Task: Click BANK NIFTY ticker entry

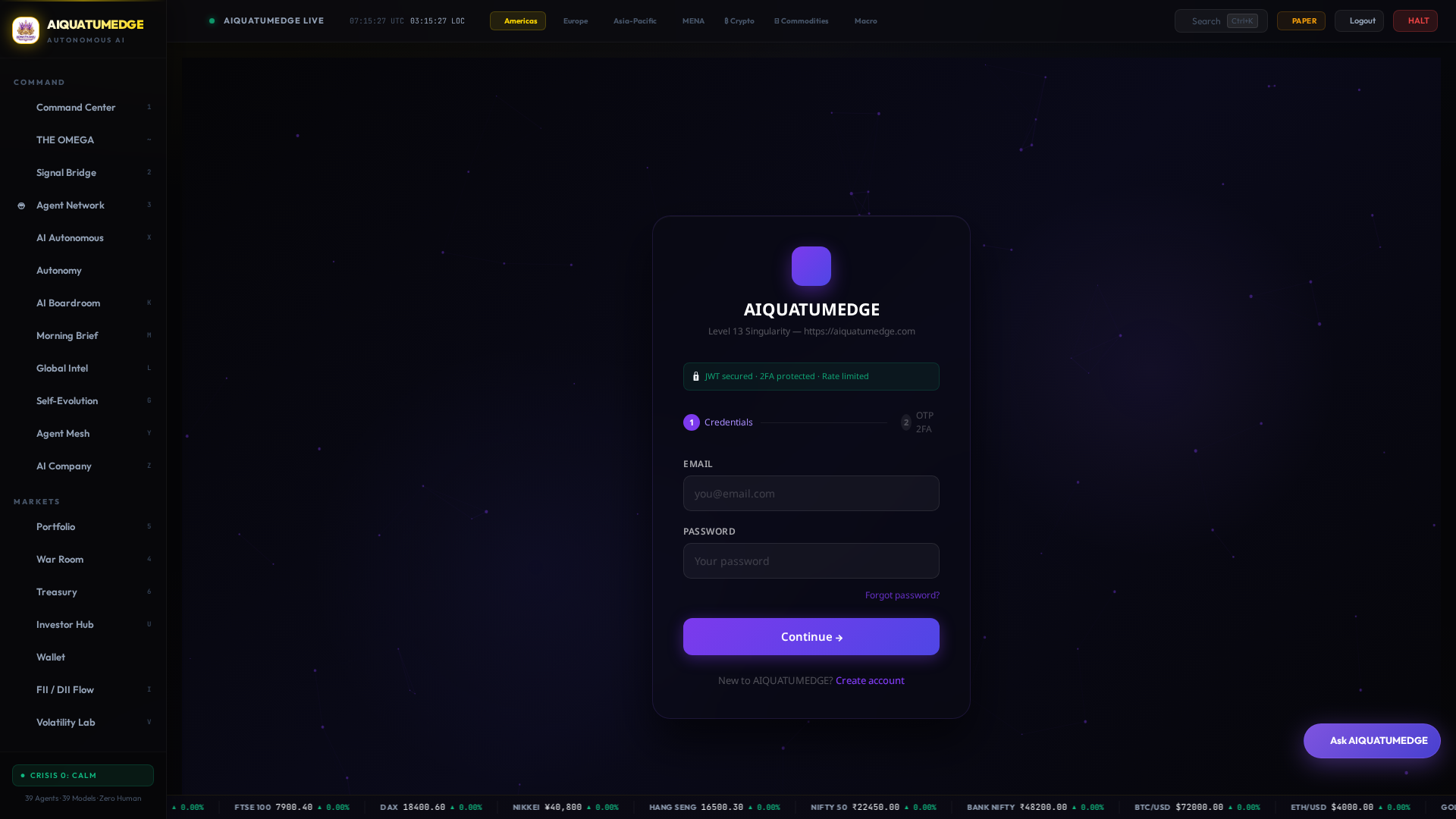Action: coord(1035,808)
